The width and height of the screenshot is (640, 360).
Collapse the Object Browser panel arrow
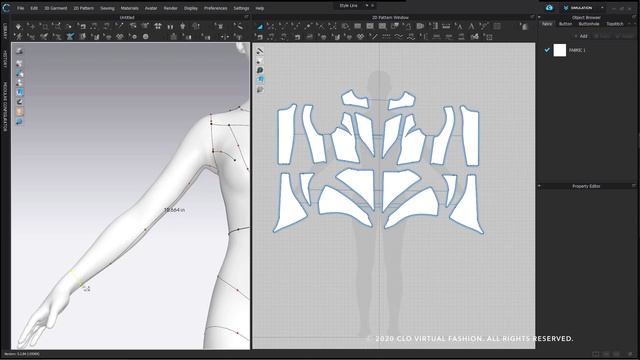539,18
